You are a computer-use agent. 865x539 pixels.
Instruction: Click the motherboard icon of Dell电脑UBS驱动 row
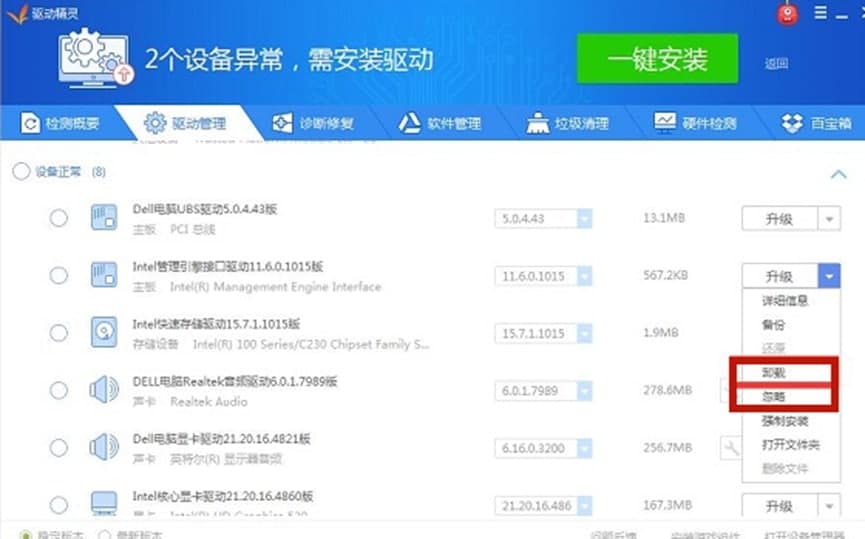[x=104, y=218]
